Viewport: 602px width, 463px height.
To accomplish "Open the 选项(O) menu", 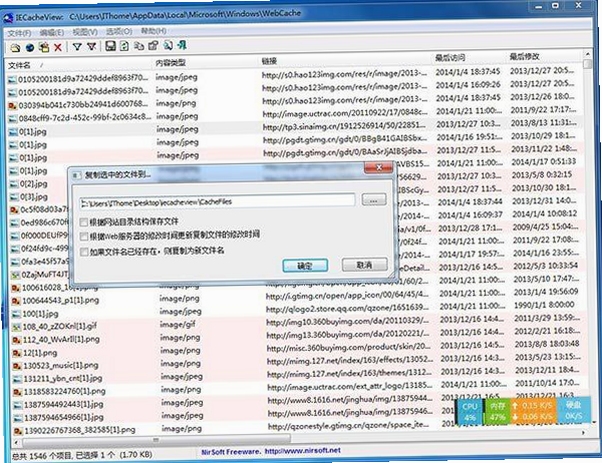I will [119, 31].
